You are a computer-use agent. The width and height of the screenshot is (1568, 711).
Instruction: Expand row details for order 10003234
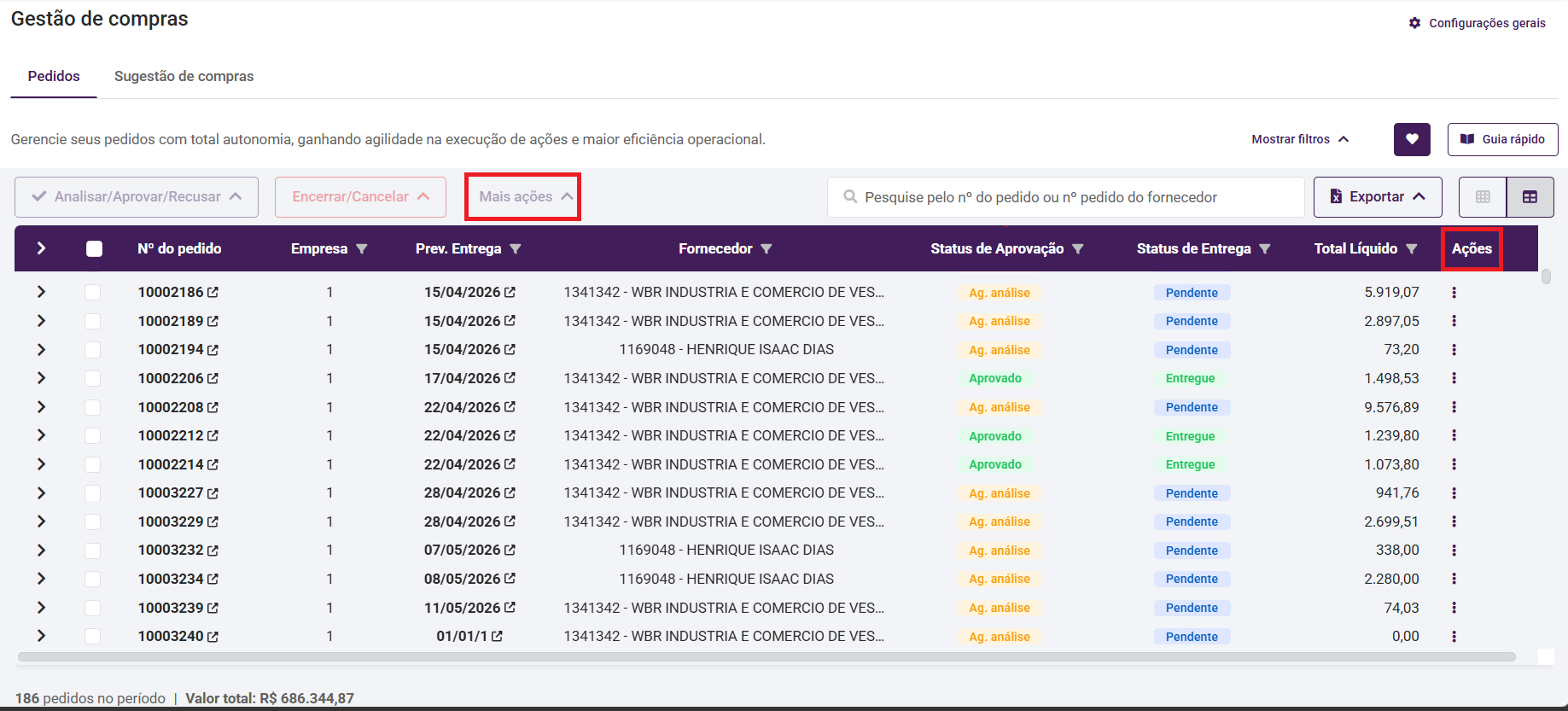(41, 579)
